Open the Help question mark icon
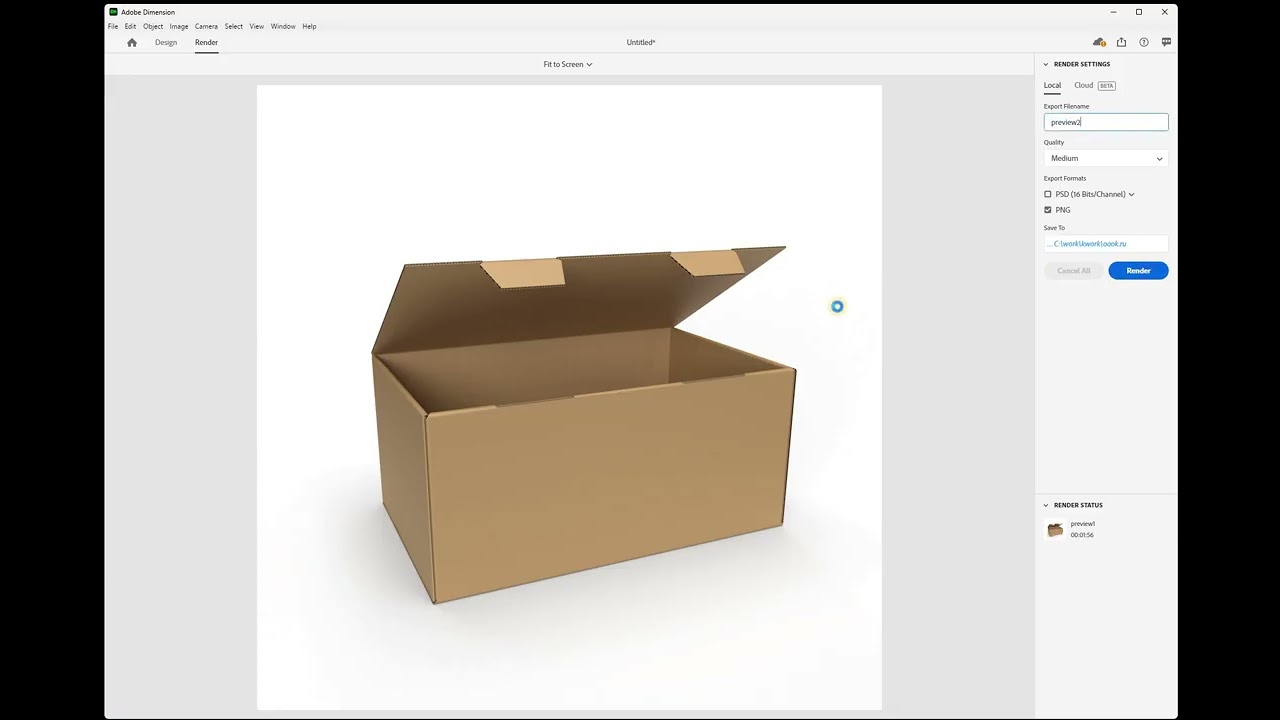The width and height of the screenshot is (1280, 720). pos(1144,42)
